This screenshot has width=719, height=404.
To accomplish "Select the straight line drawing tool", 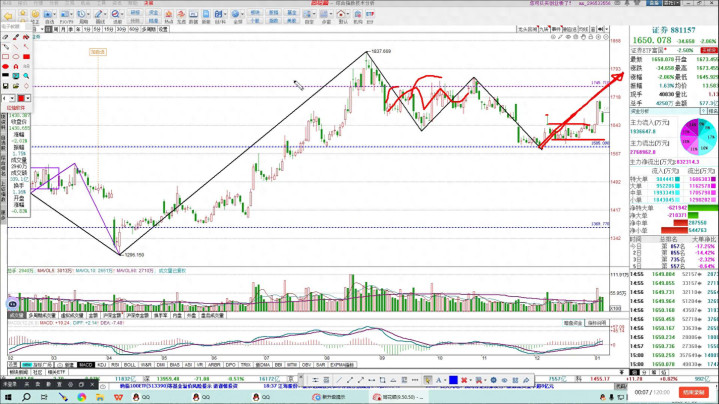I will click(x=16, y=47).
